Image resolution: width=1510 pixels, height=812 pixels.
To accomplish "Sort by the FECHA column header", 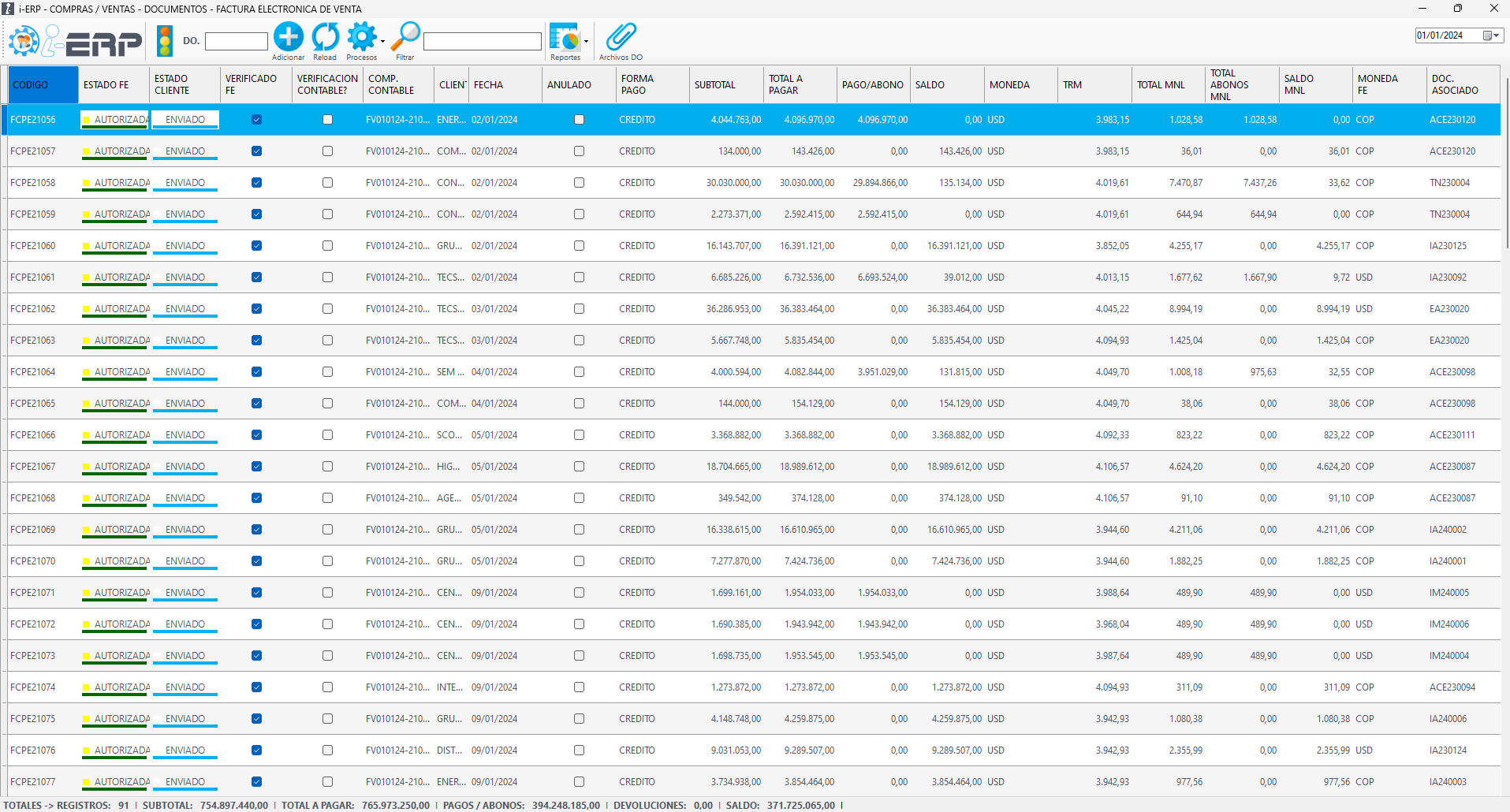I will tap(488, 85).
